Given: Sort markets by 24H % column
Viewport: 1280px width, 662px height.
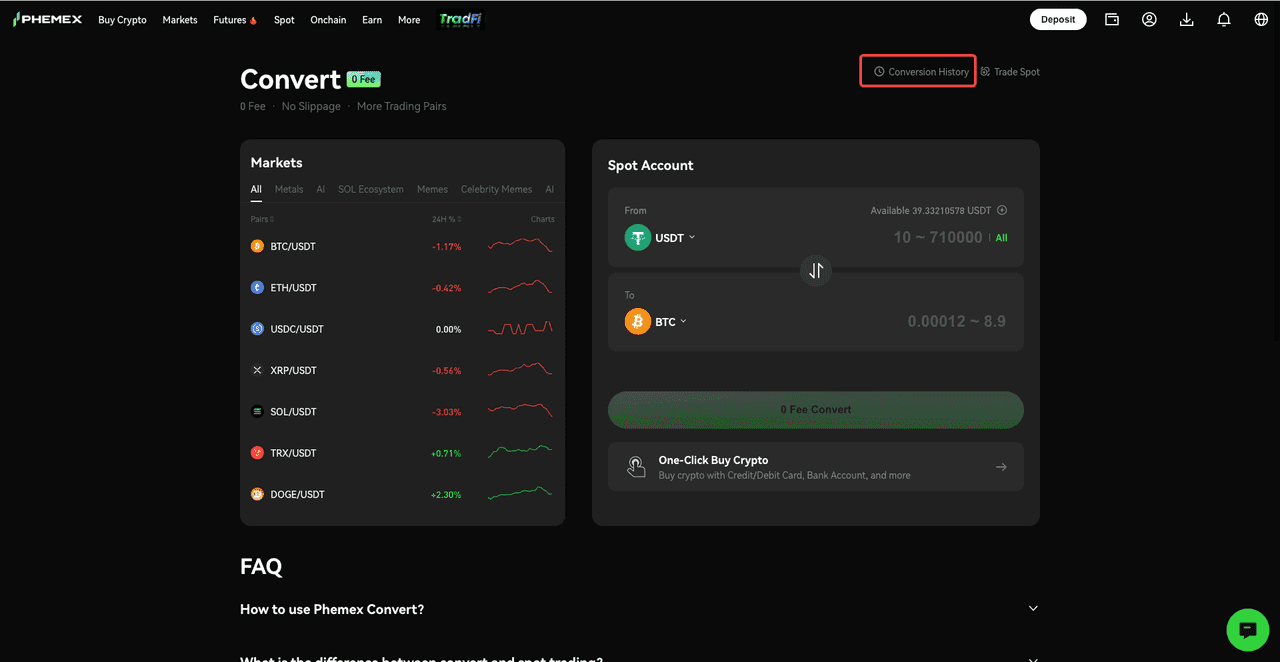Looking at the screenshot, I should click(446, 219).
